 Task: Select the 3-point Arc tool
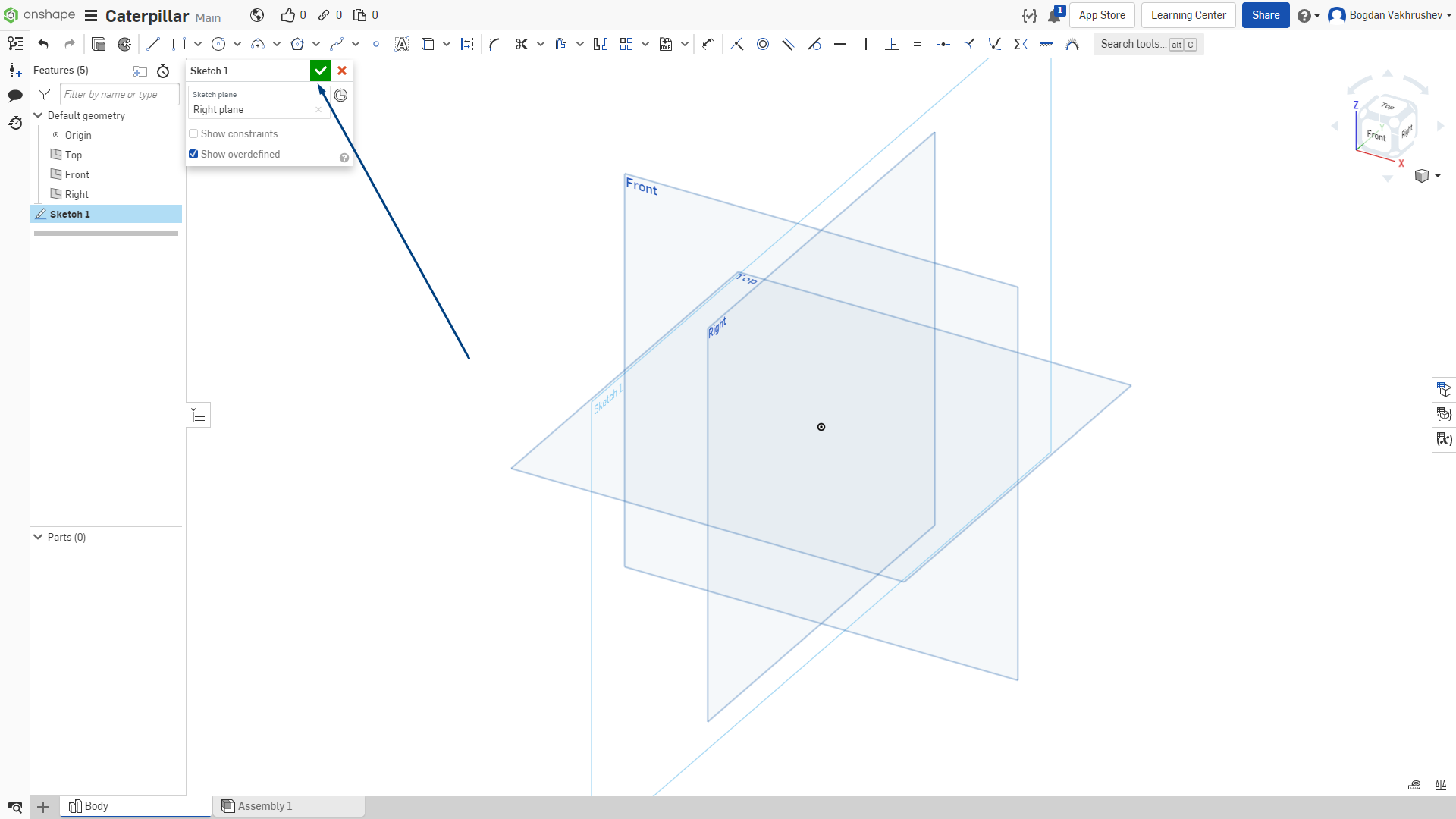pyautogui.click(x=258, y=44)
